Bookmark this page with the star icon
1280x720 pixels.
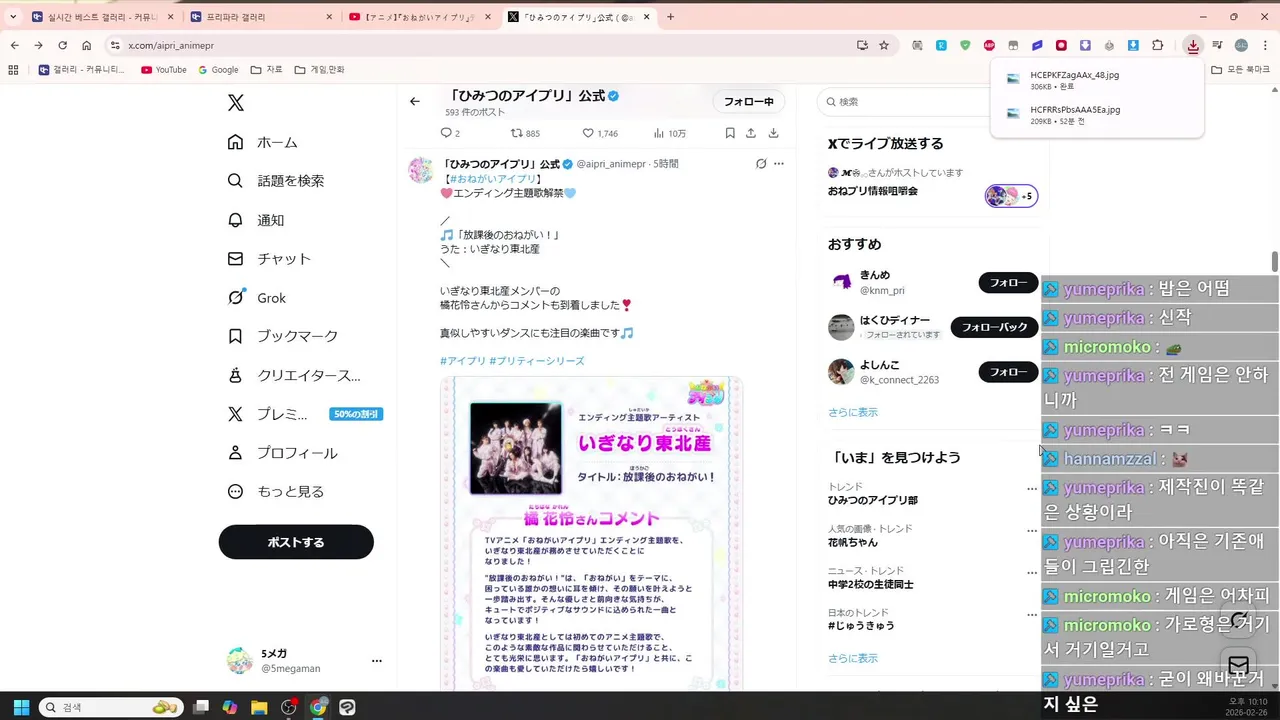[884, 45]
